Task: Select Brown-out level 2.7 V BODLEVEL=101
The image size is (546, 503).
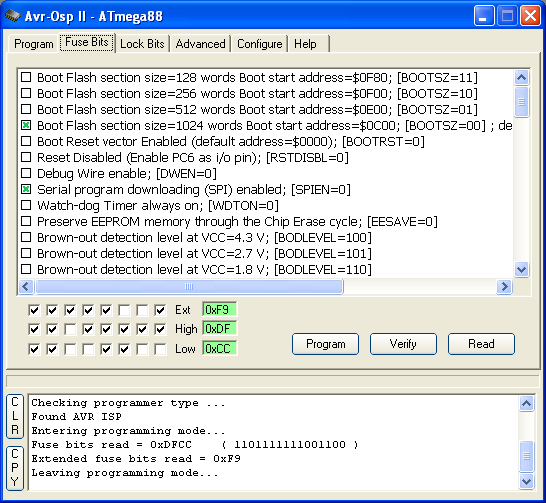Action: pyautogui.click(x=26, y=253)
